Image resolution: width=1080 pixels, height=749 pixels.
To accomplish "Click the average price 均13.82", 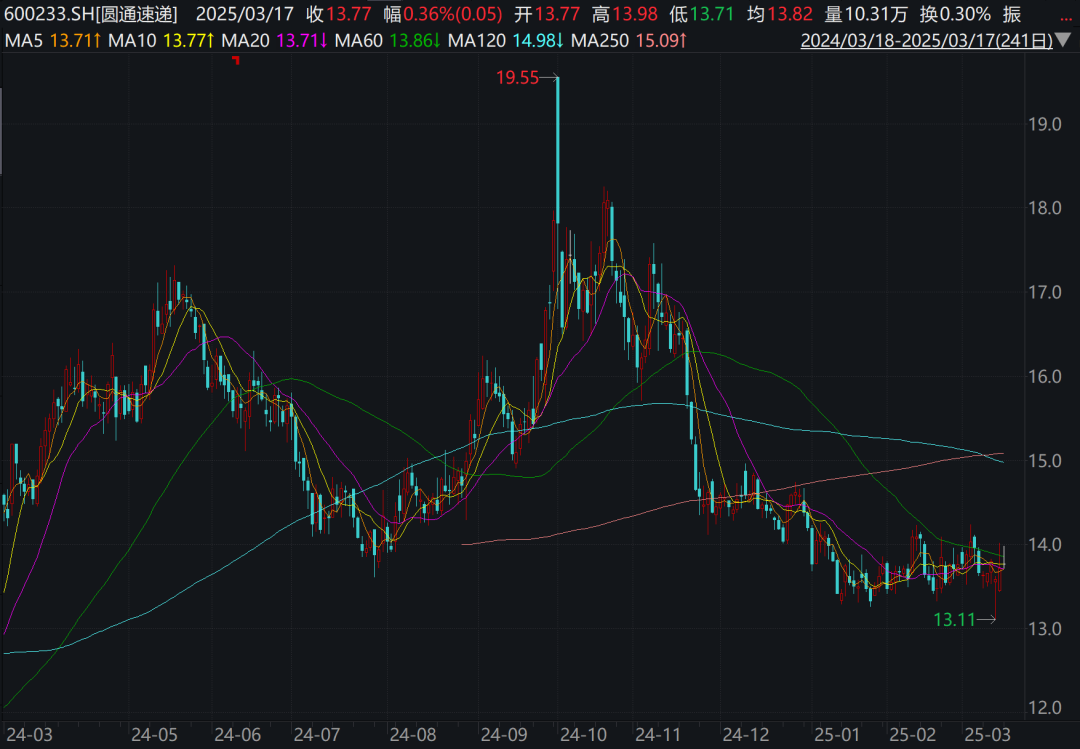I will coord(780,14).
